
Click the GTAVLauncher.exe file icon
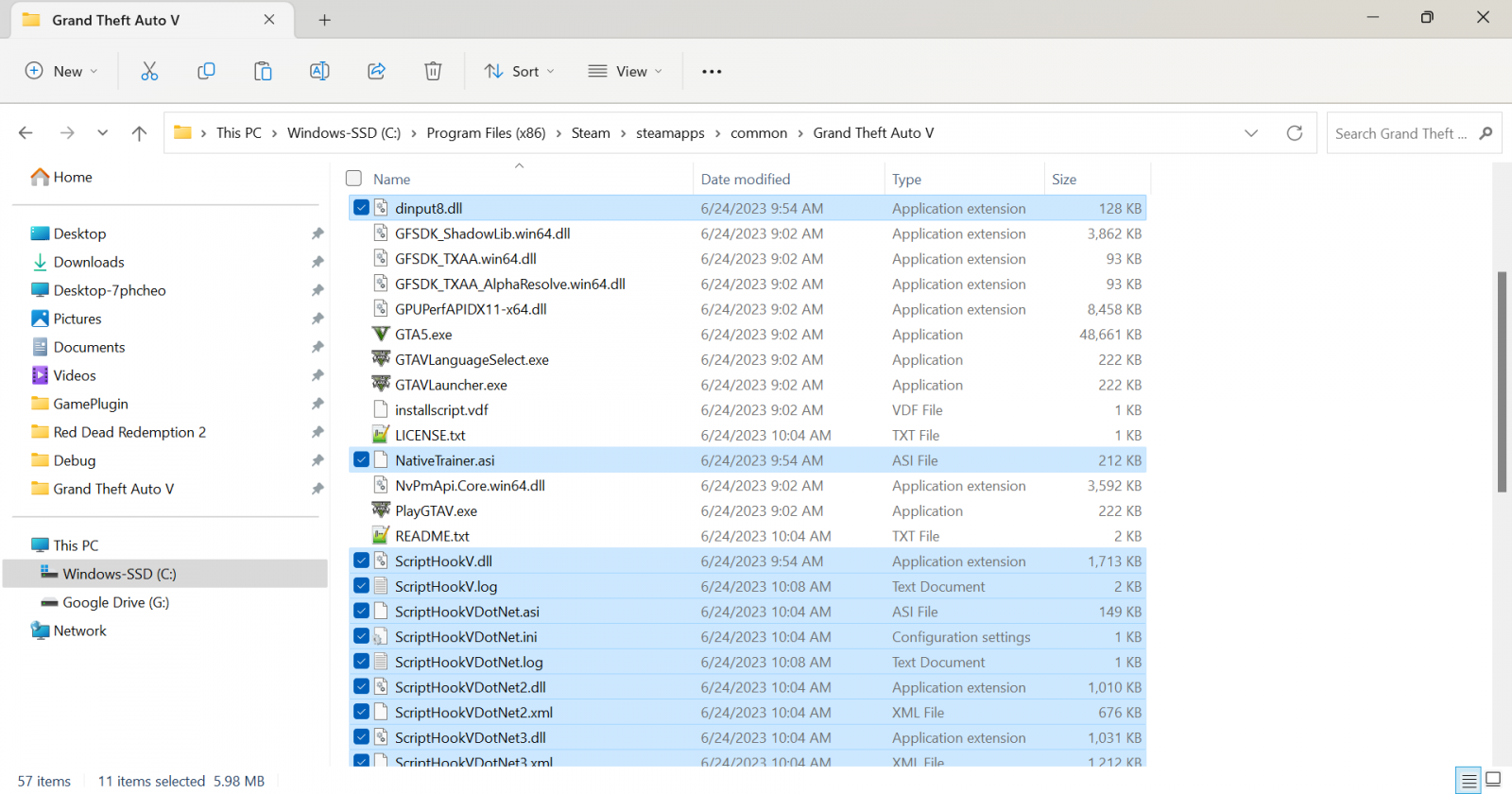(381, 384)
